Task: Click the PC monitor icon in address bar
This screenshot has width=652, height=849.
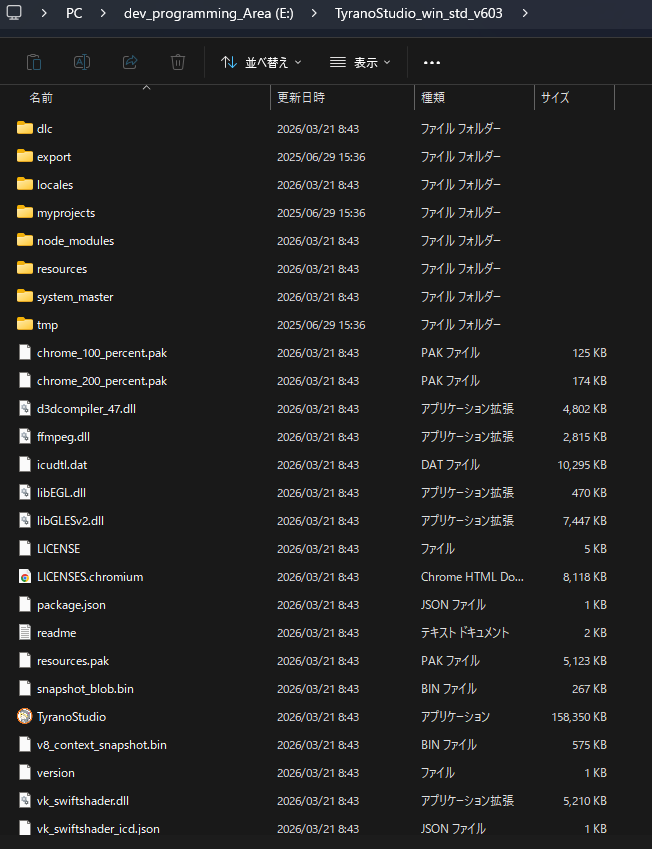Action: 14,14
